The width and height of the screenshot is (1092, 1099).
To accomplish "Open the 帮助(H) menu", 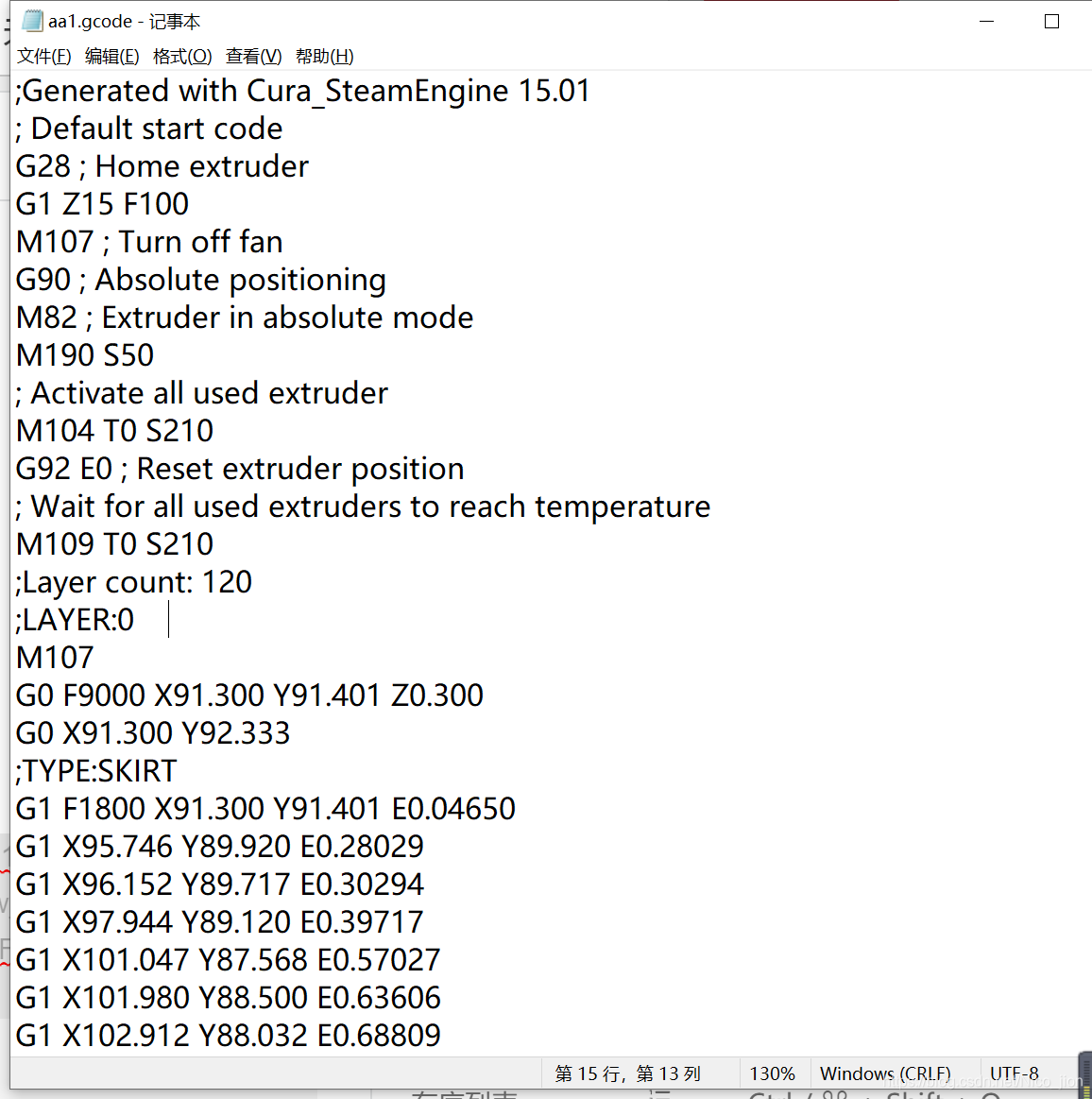I will click(x=324, y=56).
